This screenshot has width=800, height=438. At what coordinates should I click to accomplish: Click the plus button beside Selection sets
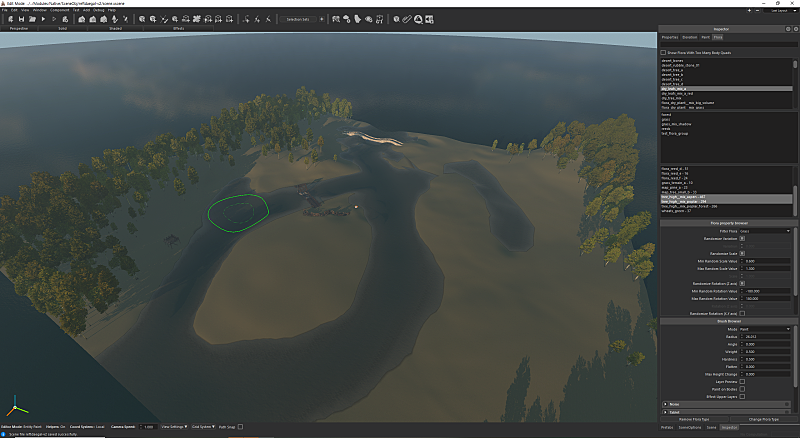point(321,19)
